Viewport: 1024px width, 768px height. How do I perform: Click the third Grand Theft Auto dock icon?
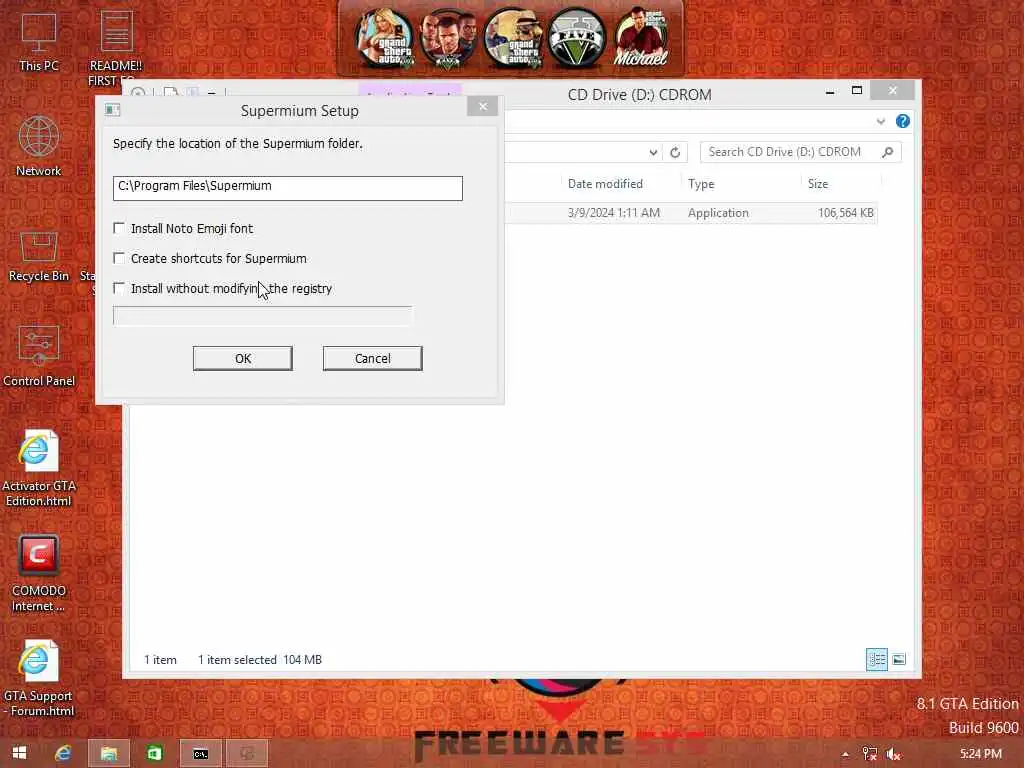pos(513,39)
